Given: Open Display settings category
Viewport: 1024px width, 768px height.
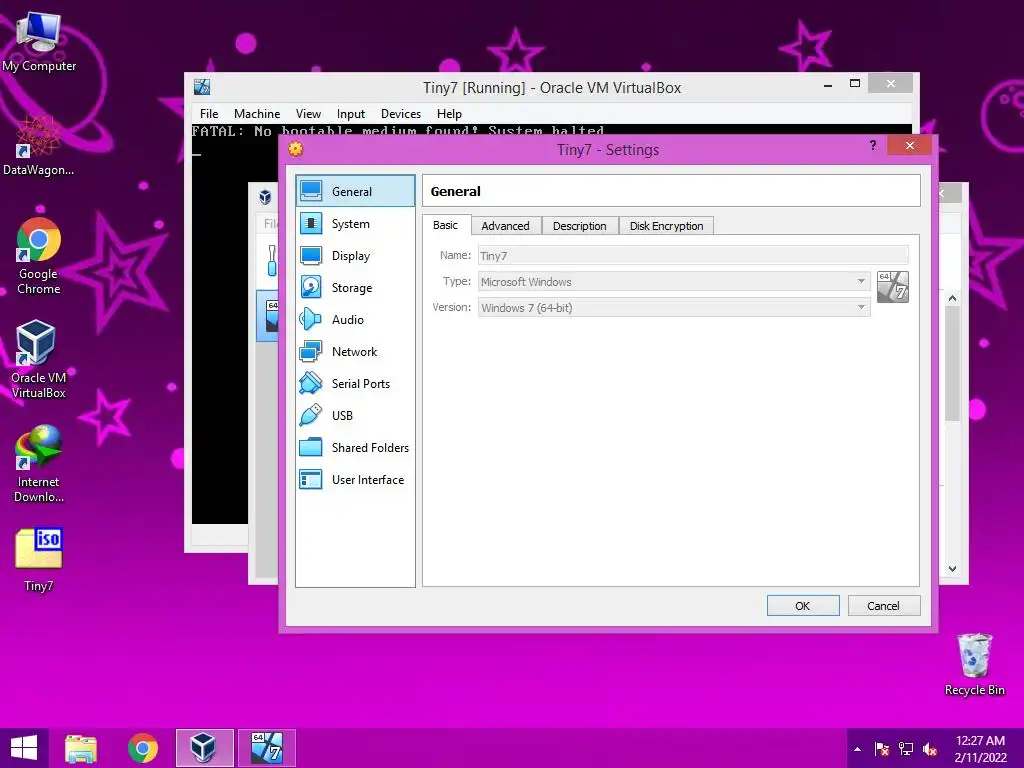Looking at the screenshot, I should (355, 255).
